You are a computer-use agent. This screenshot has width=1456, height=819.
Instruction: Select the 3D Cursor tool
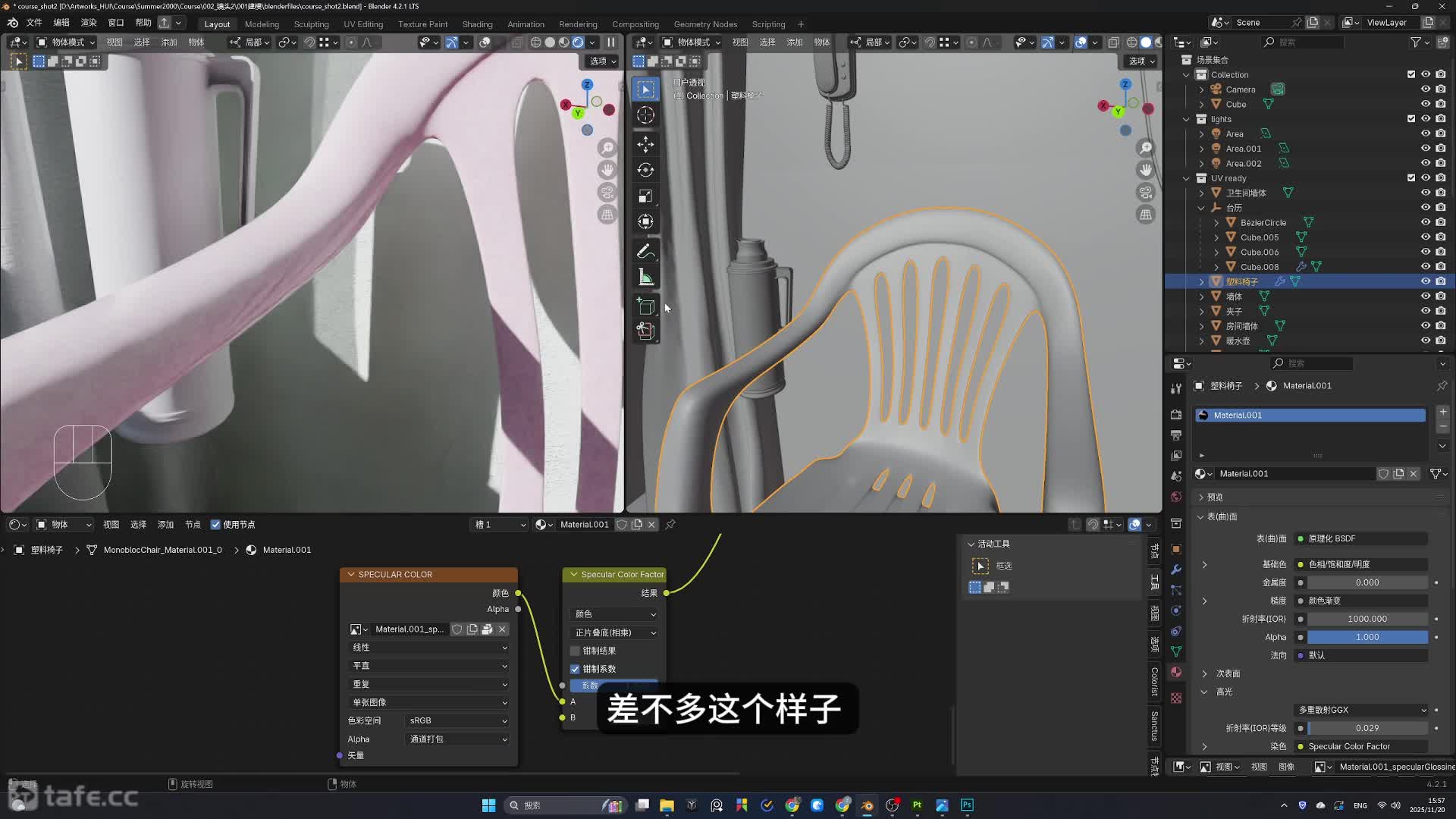pyautogui.click(x=645, y=115)
